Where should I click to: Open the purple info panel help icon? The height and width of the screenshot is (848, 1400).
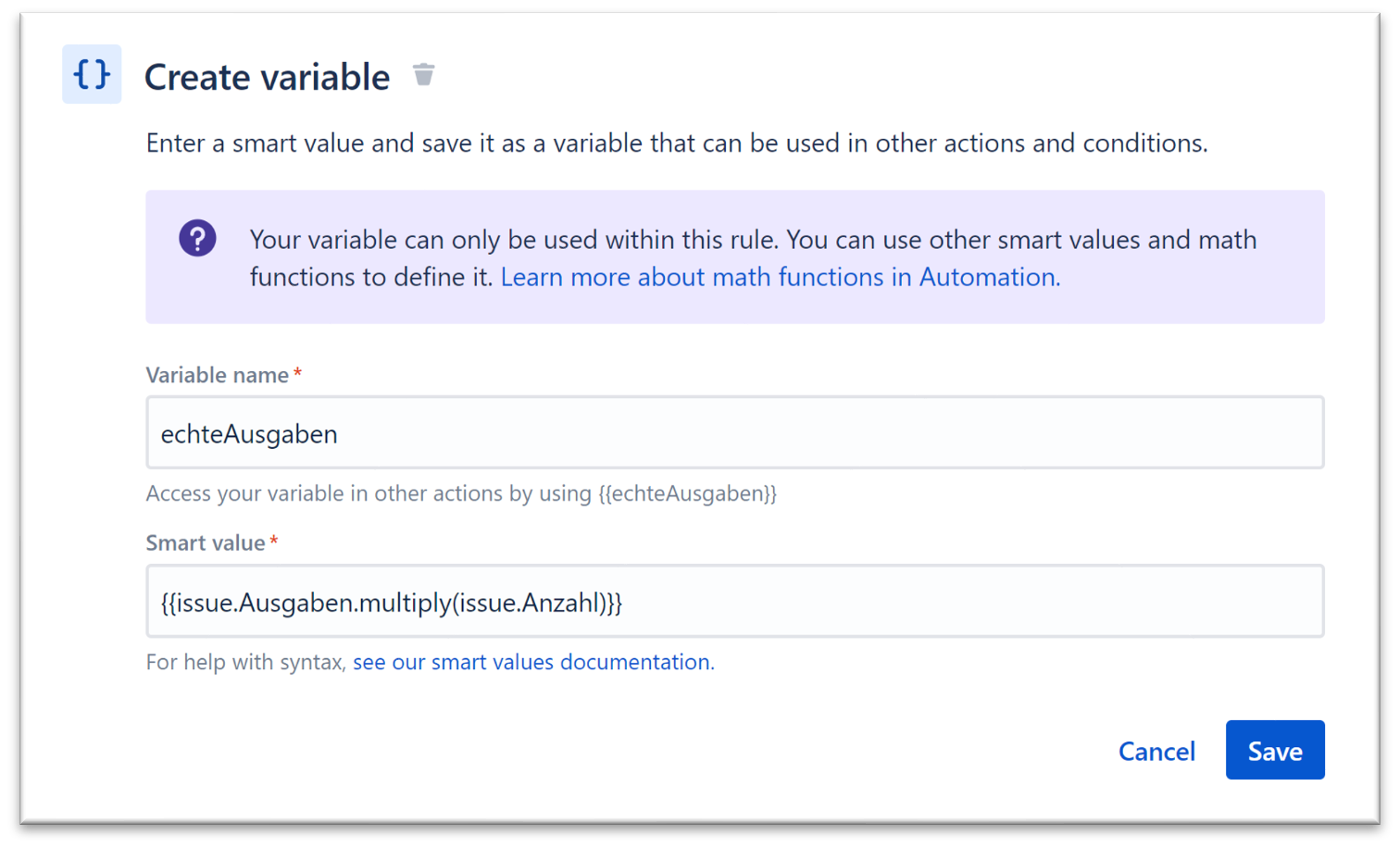click(197, 238)
